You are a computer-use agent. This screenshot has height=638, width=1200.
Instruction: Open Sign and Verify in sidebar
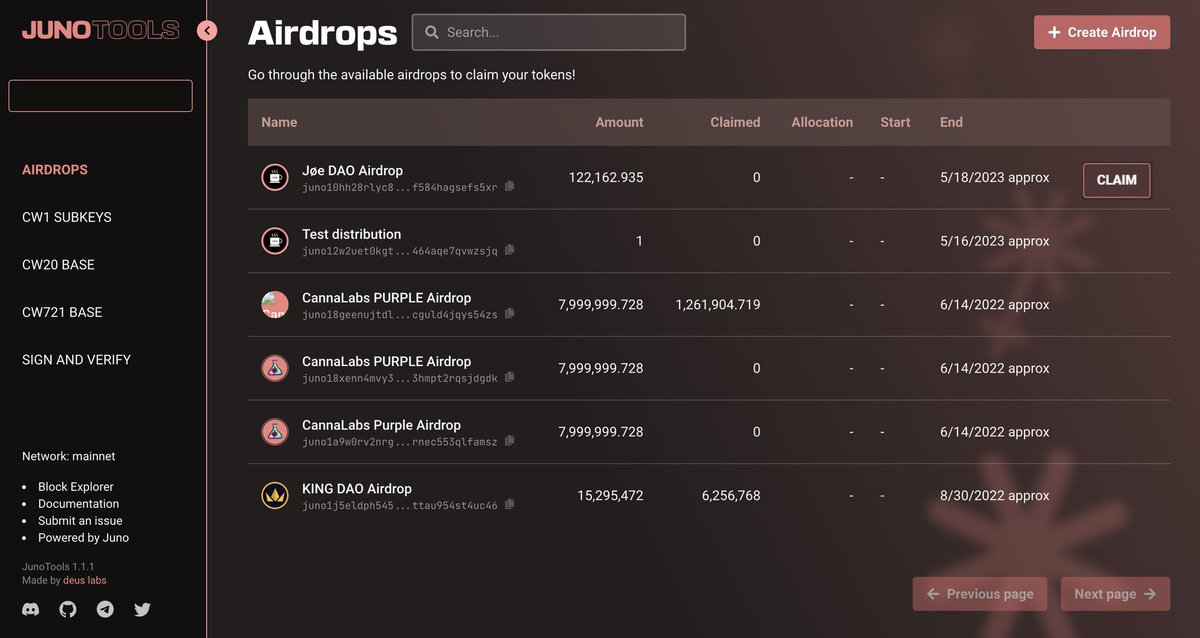[x=76, y=360]
